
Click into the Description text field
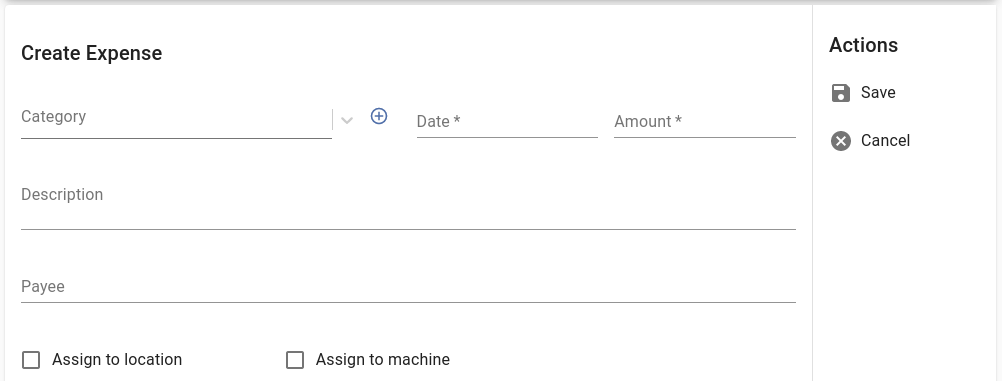408,205
